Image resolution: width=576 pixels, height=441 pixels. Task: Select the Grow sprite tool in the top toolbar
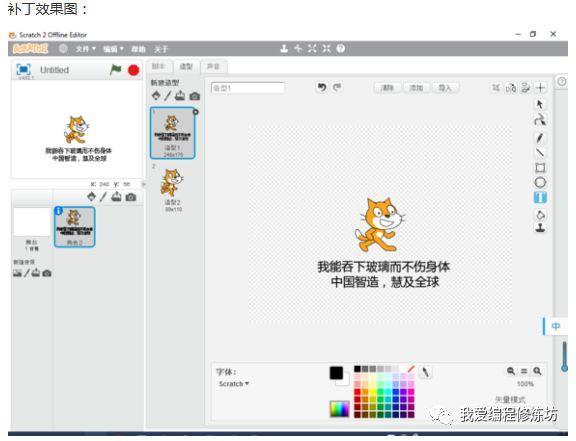tap(312, 49)
